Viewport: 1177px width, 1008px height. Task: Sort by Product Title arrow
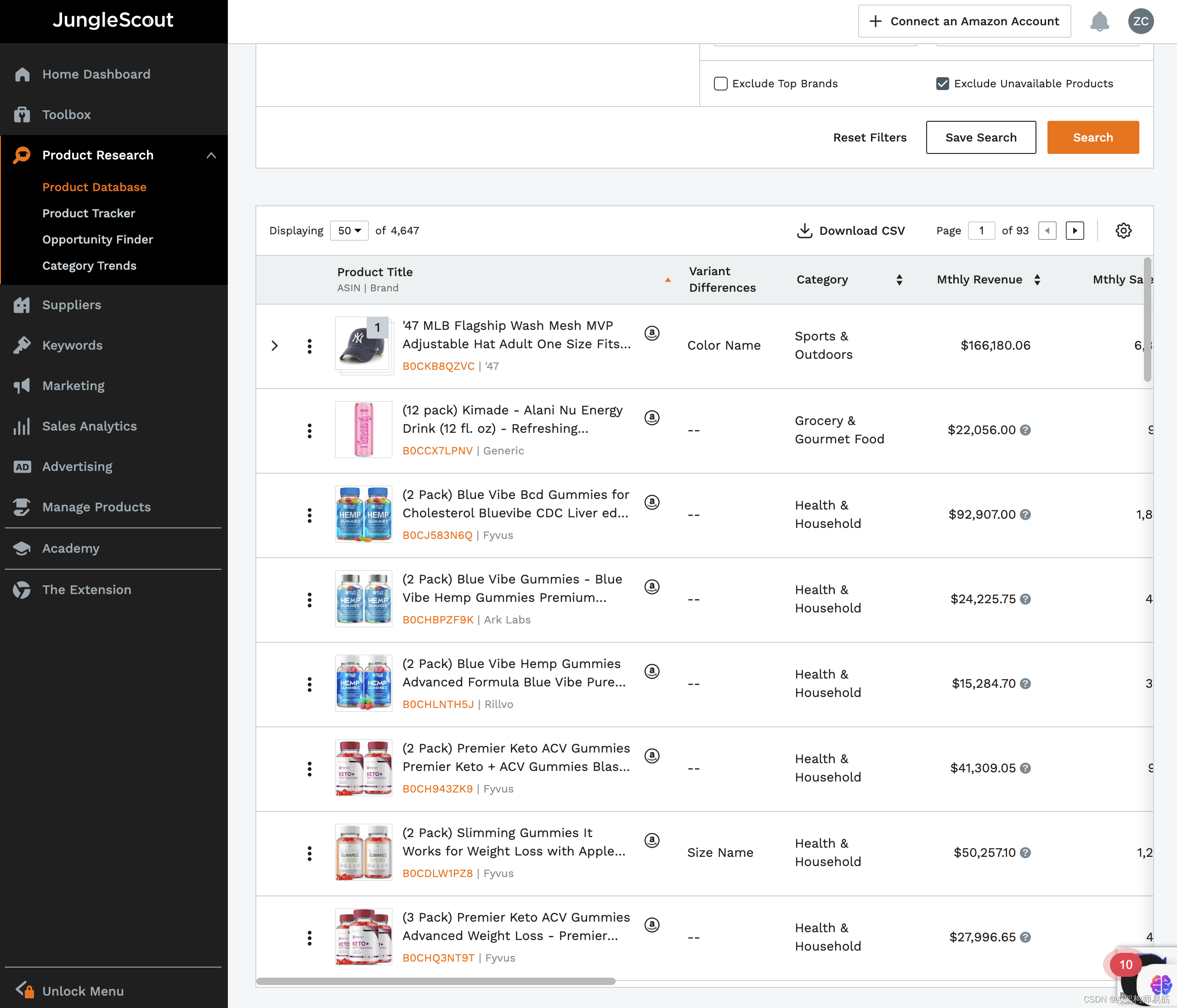point(668,280)
